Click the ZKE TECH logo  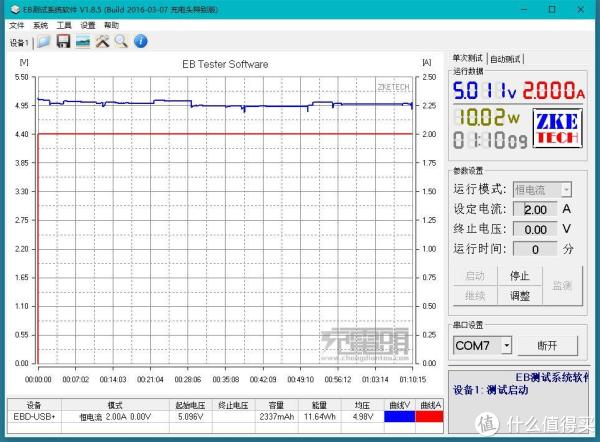coord(558,128)
